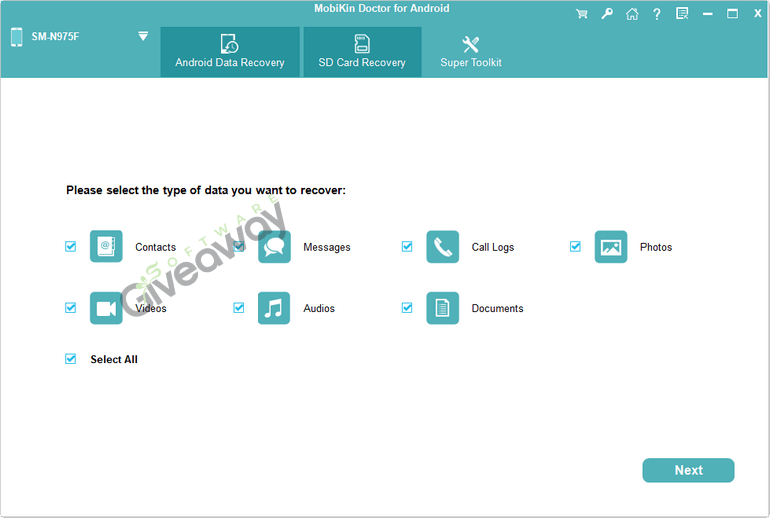Uncheck the Audios checkbox

click(239, 308)
